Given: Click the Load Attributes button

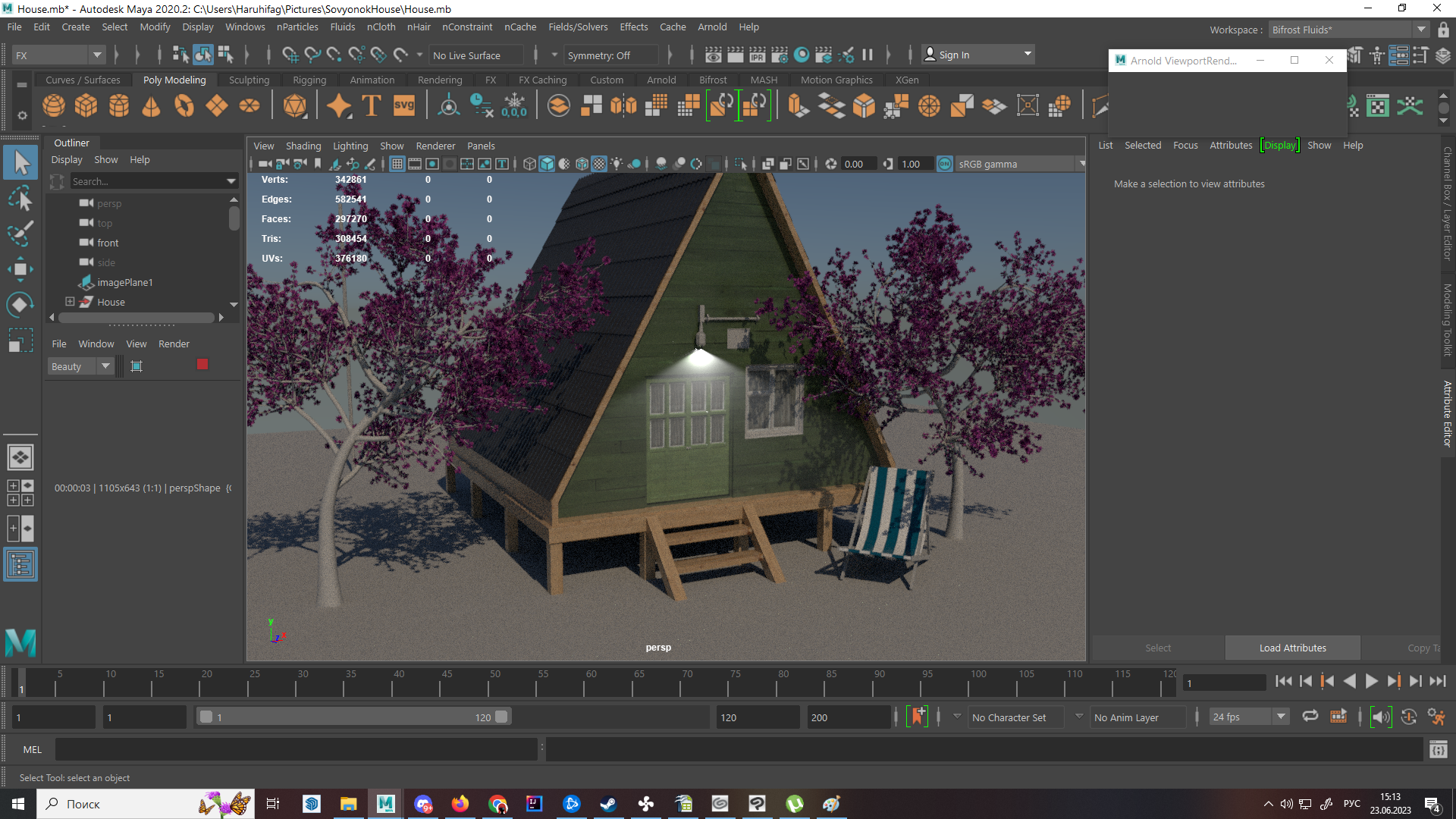Looking at the screenshot, I should (1292, 648).
